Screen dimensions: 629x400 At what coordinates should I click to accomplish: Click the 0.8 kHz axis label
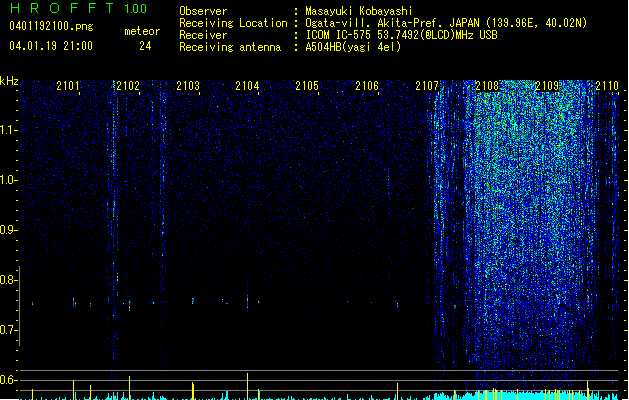(x=8, y=280)
